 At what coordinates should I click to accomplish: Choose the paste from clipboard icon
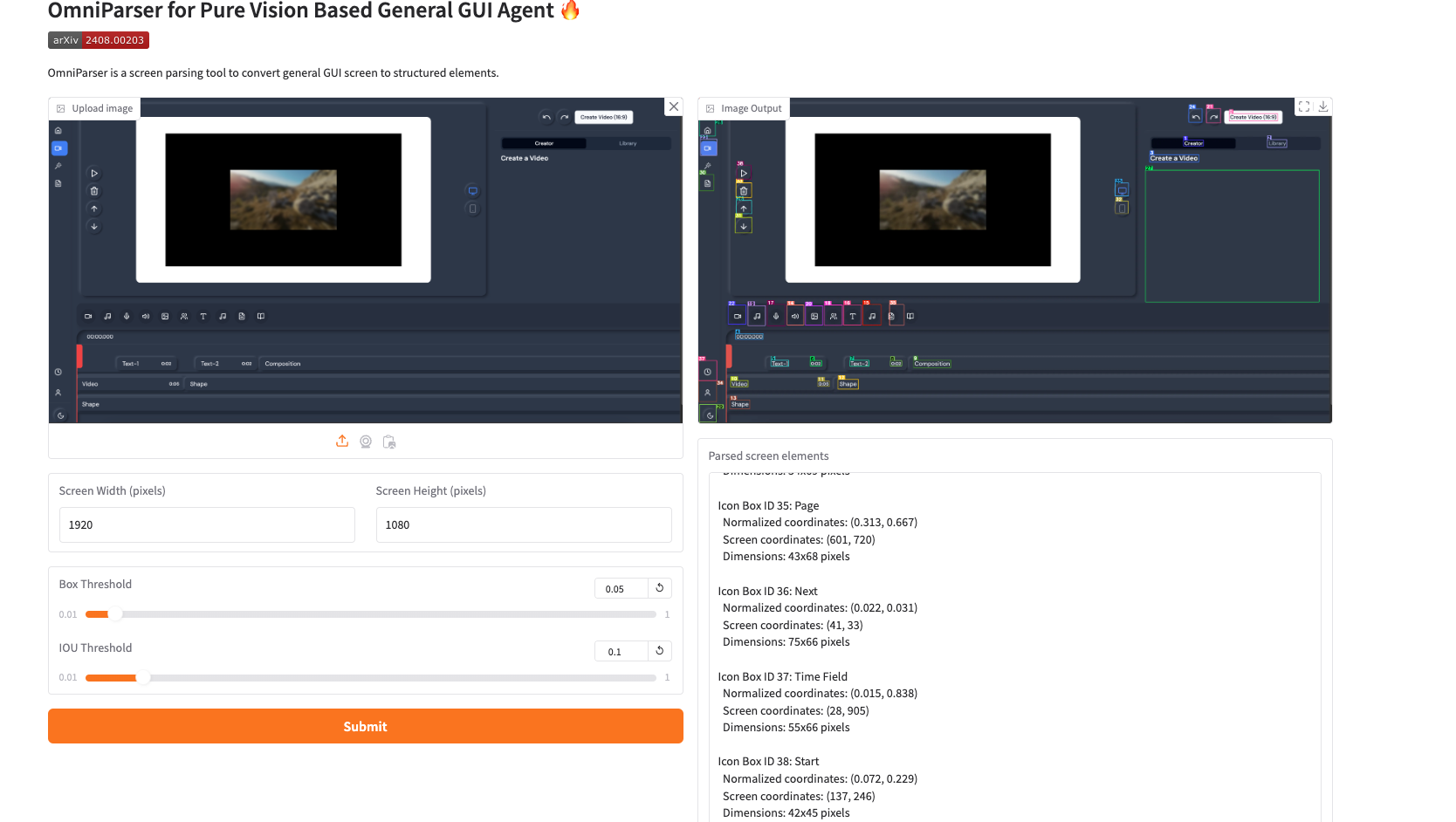point(389,442)
